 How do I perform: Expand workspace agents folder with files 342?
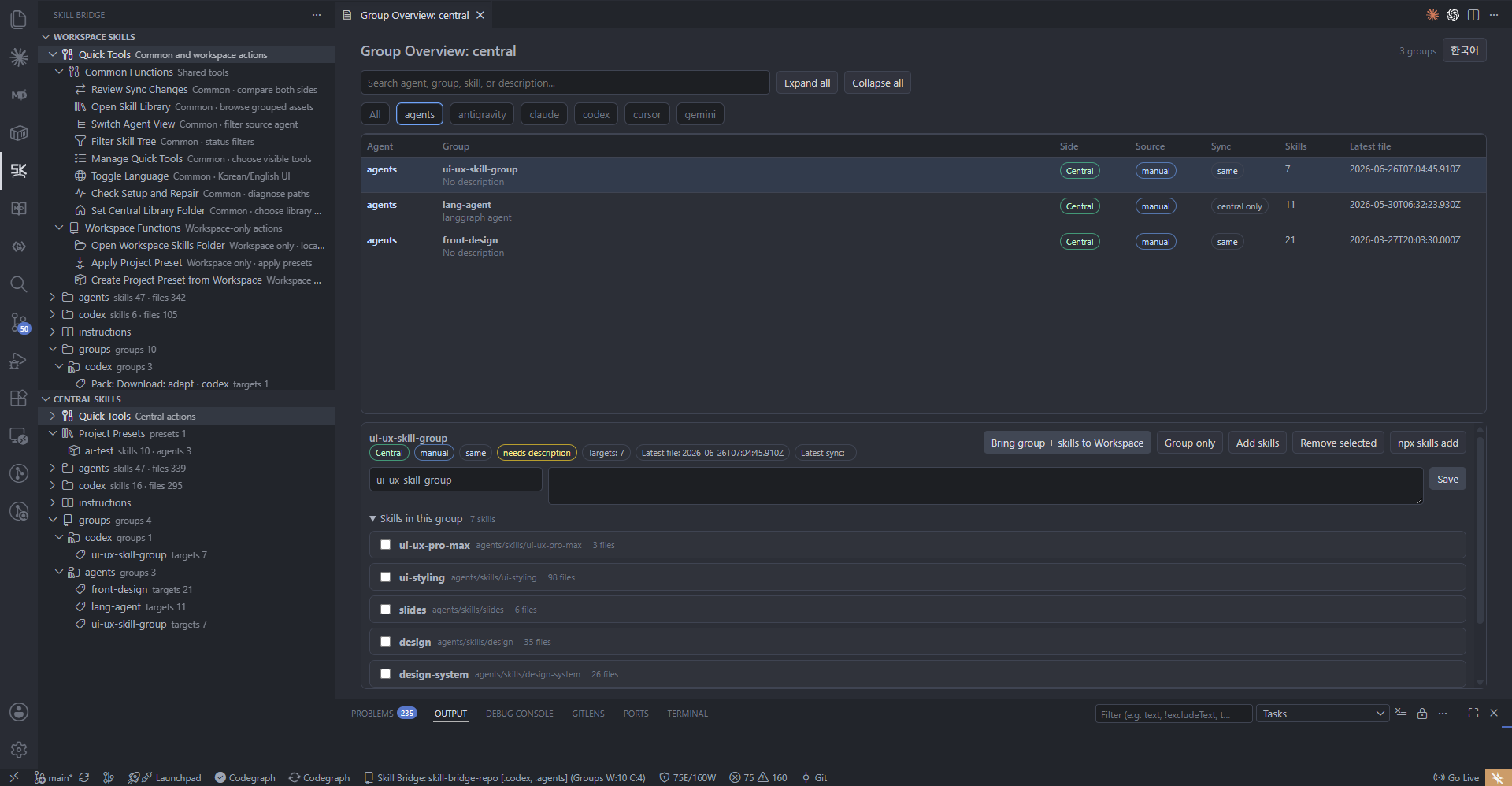click(x=53, y=297)
